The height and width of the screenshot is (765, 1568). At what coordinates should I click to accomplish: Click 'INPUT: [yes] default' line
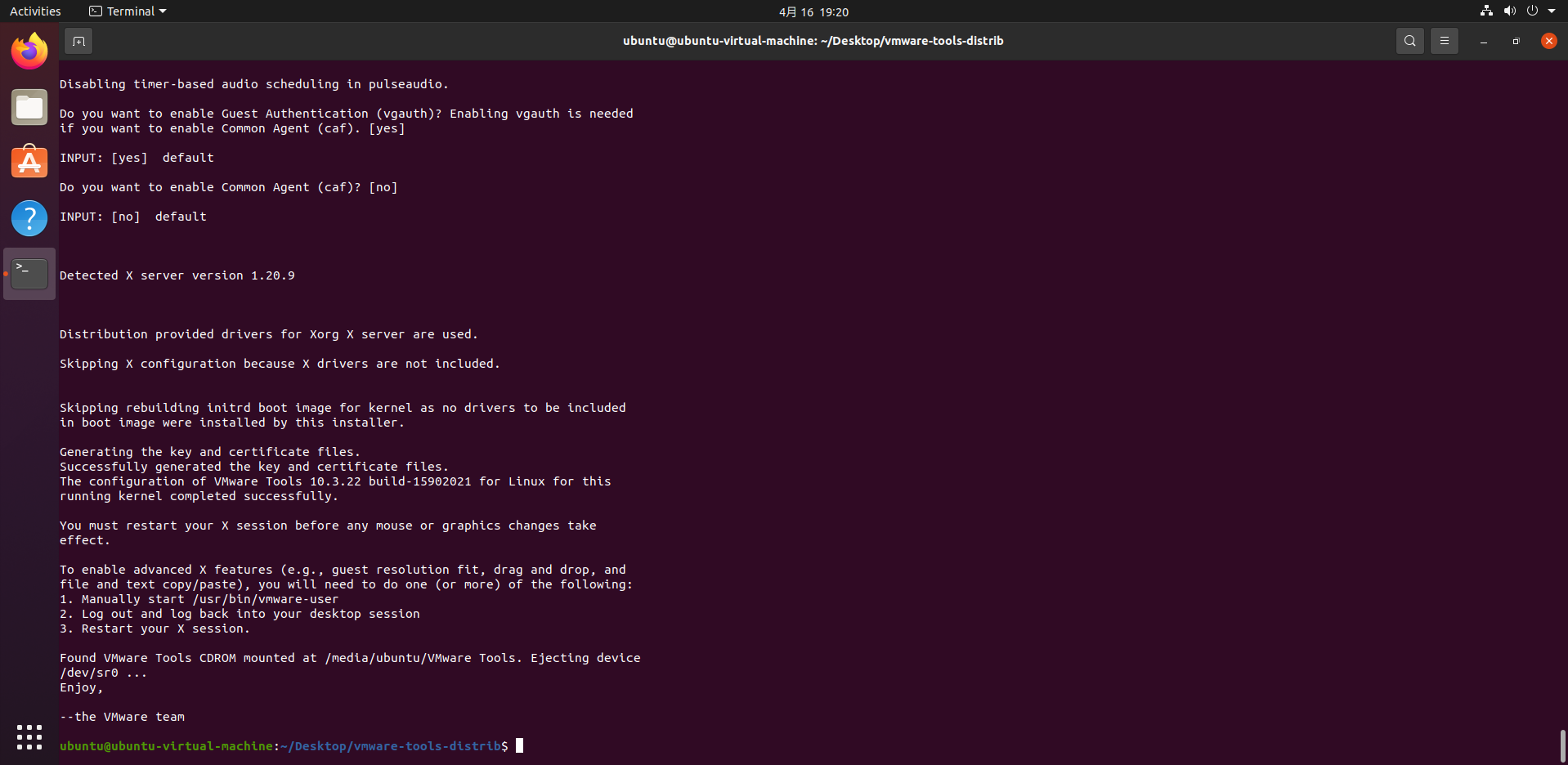[x=137, y=158]
